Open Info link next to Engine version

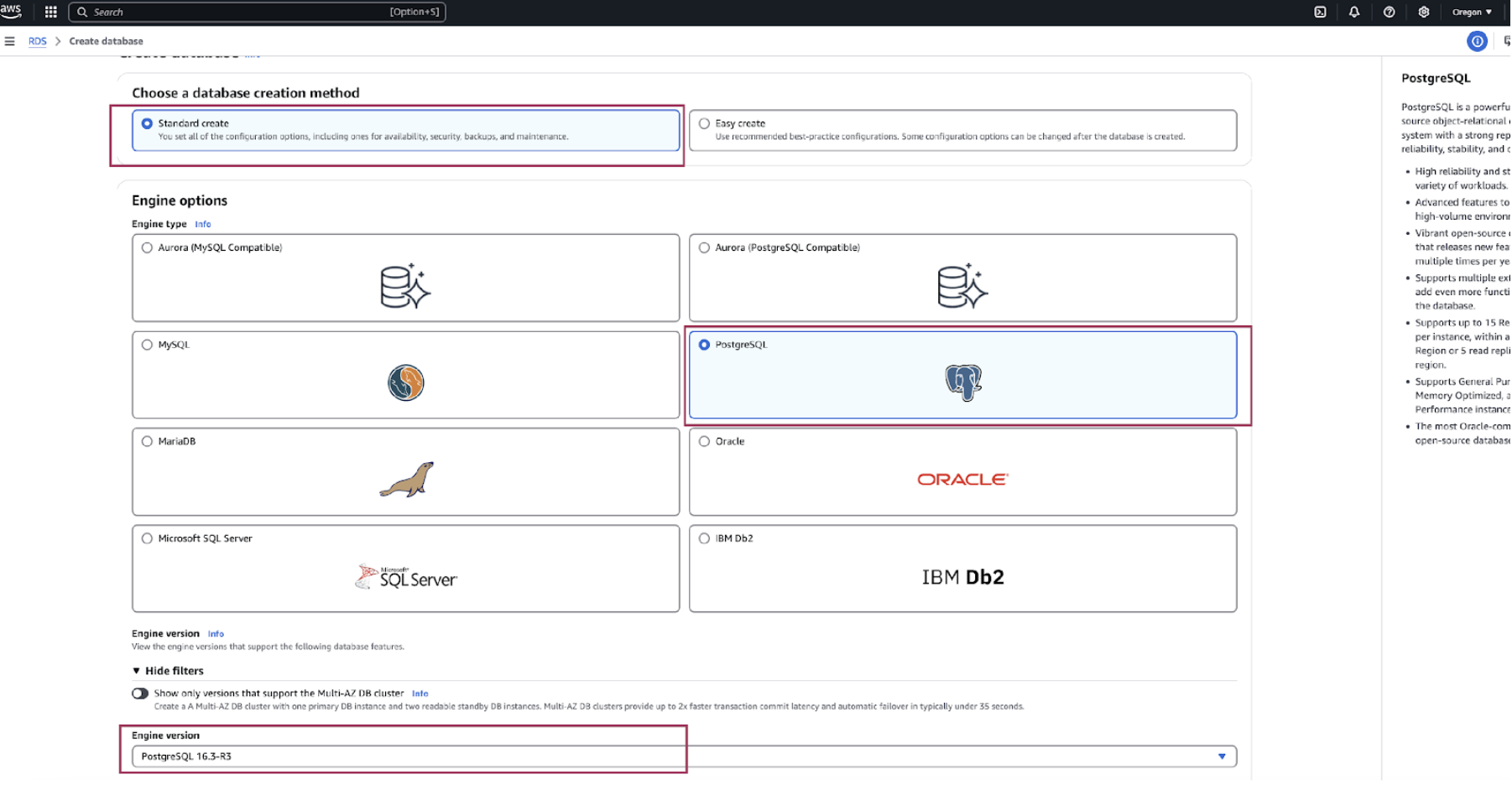(216, 634)
